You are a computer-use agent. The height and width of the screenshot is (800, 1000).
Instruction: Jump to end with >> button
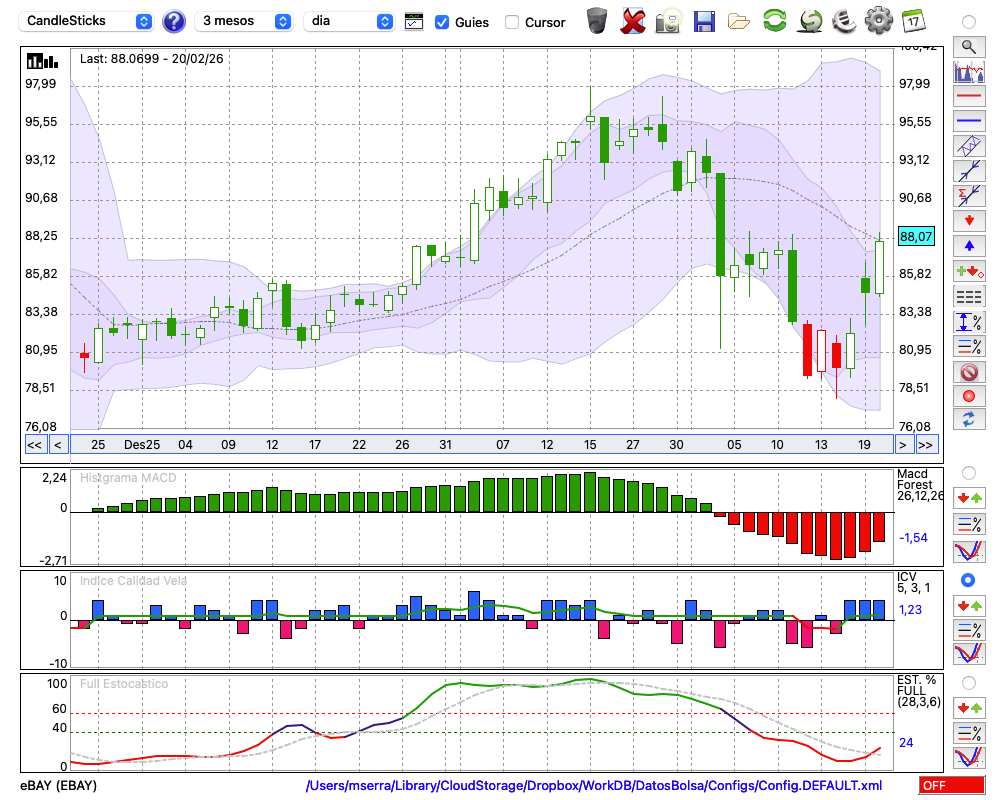tap(927, 445)
